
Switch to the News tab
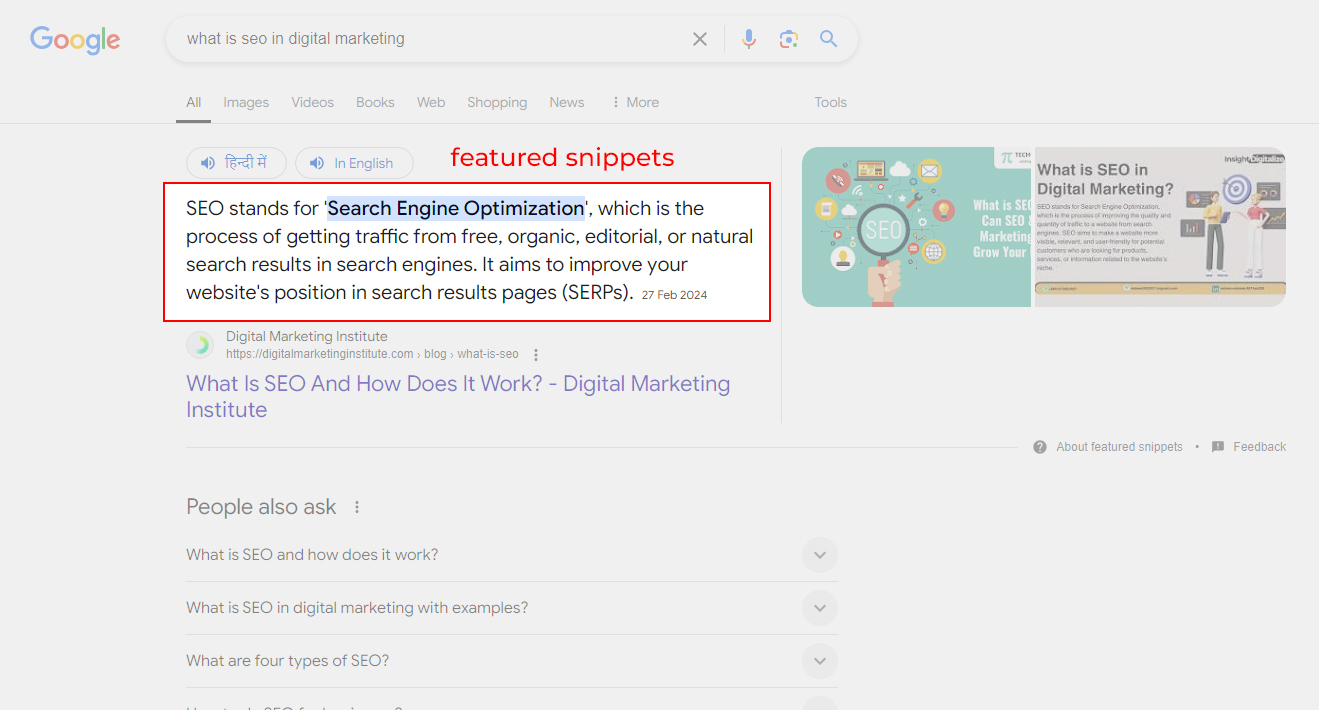tap(566, 101)
